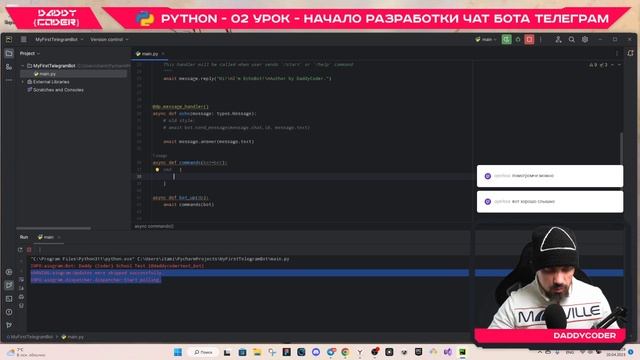Viewport: 640px width, 360px height.
Task: Open Code With Me user icon
Action: (x=558, y=40)
